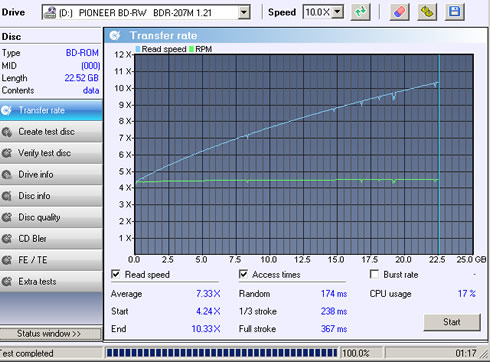490x362 pixels.
Task: Click the Contents value data
Action: click(91, 91)
